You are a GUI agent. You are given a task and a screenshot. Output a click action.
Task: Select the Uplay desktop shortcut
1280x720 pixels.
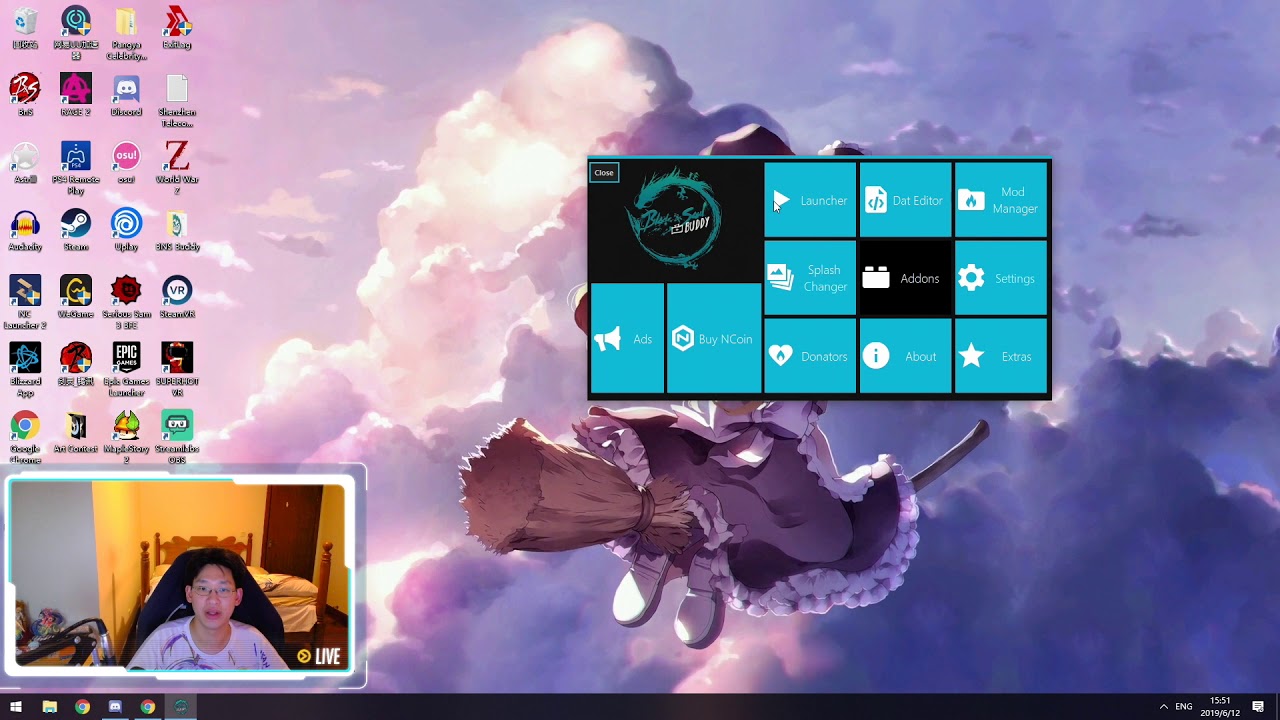point(126,231)
